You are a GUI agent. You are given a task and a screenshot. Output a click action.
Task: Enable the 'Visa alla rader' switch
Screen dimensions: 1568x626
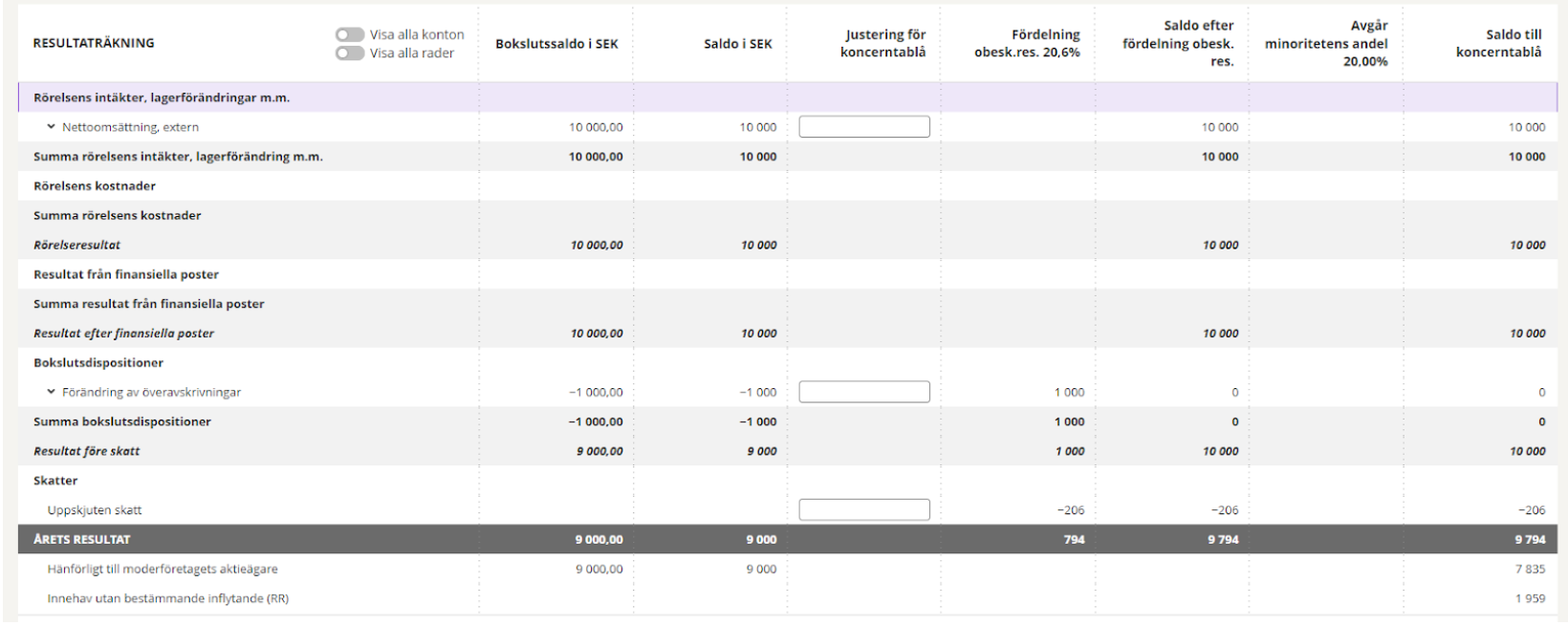pyautogui.click(x=350, y=54)
